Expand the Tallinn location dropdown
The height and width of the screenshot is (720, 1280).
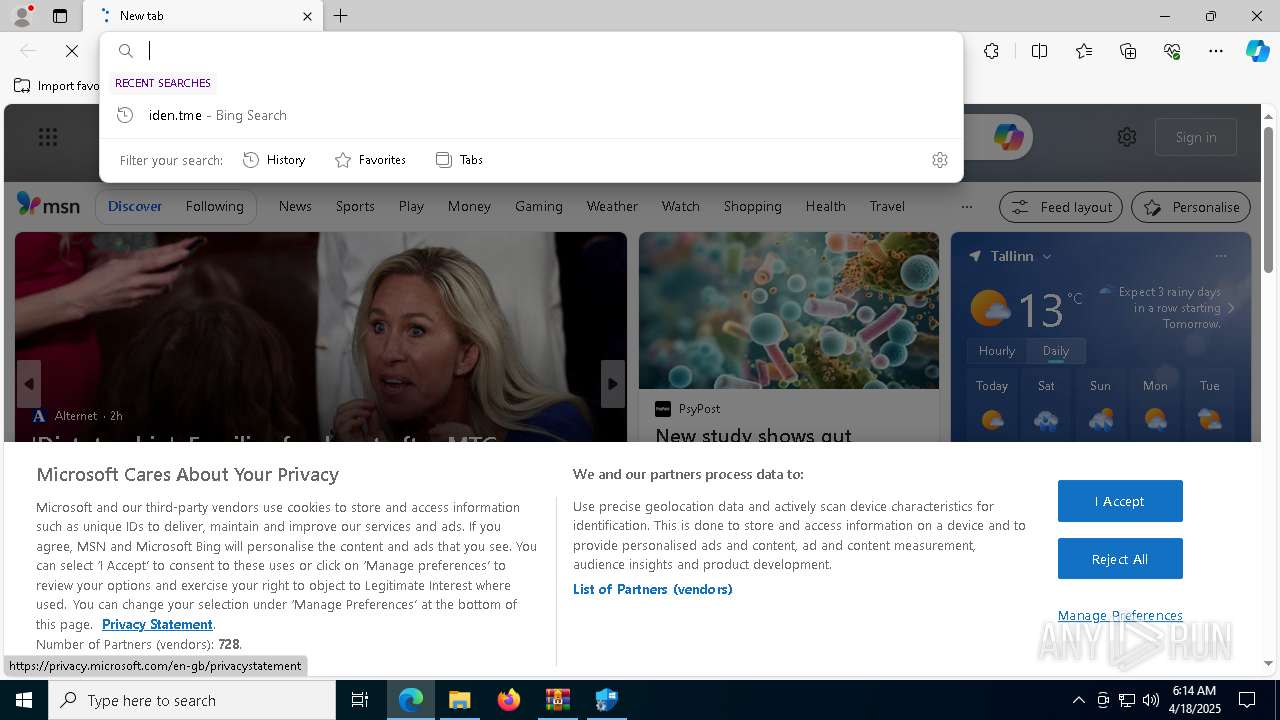(1047, 256)
